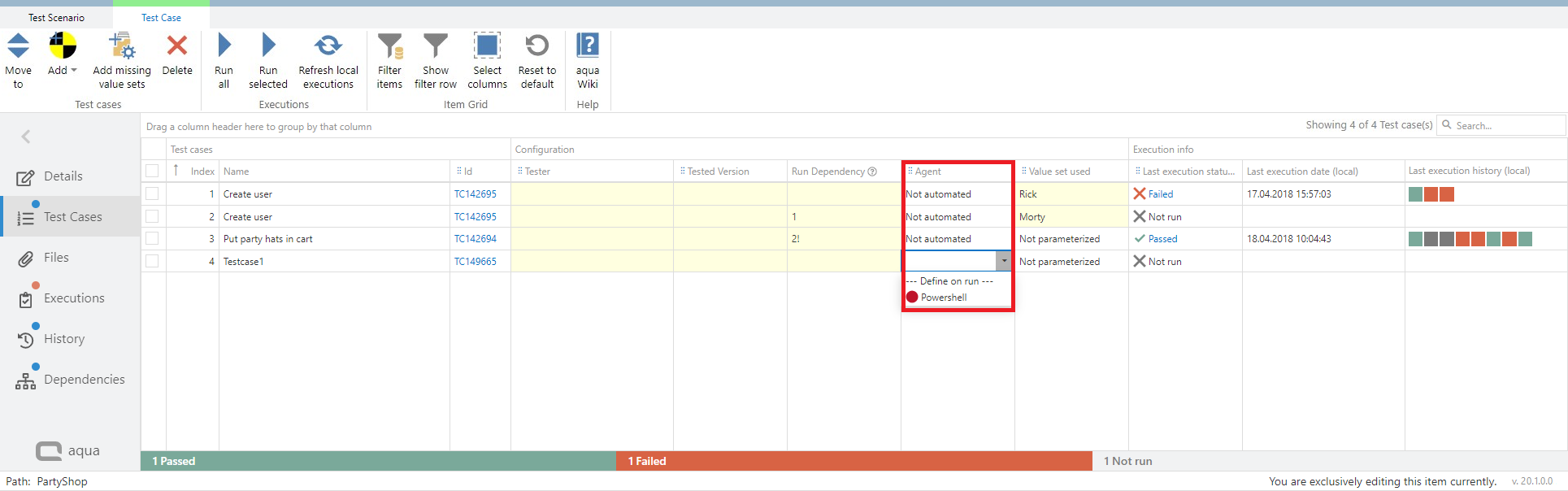1568x491 pixels.
Task: Click the Select columns icon
Action: tap(488, 46)
